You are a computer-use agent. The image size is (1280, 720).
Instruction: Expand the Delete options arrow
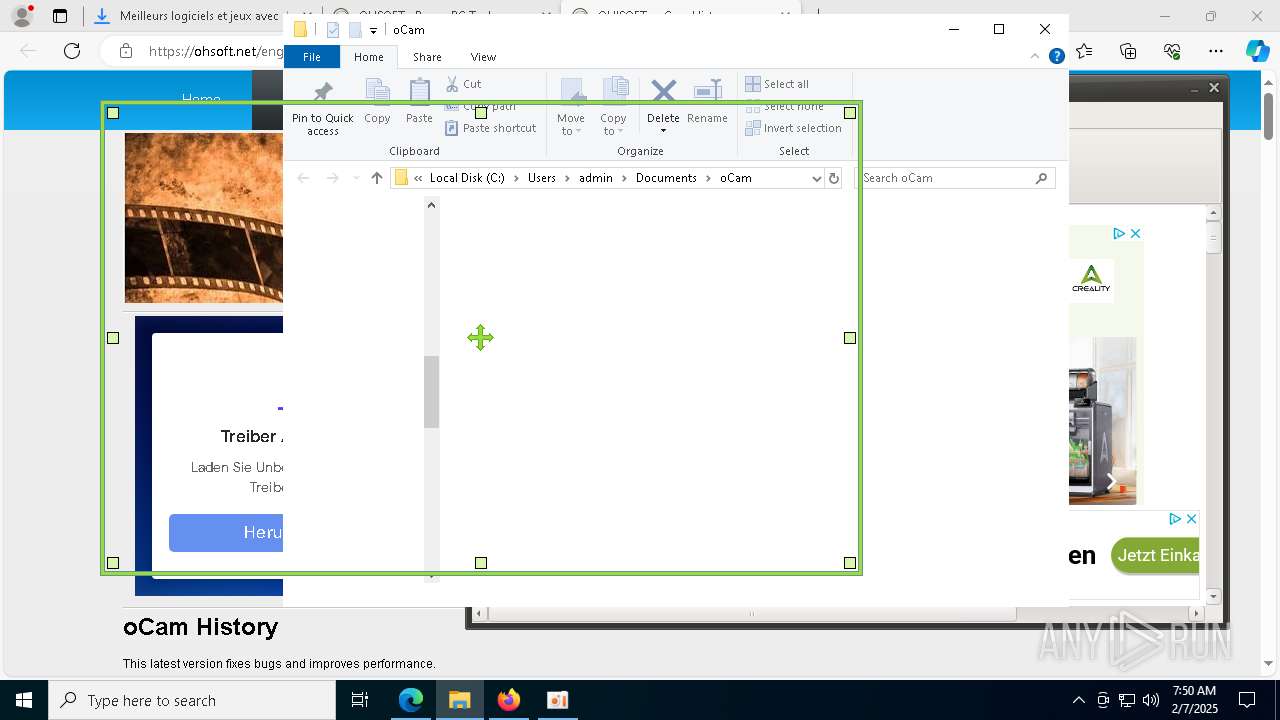(663, 131)
